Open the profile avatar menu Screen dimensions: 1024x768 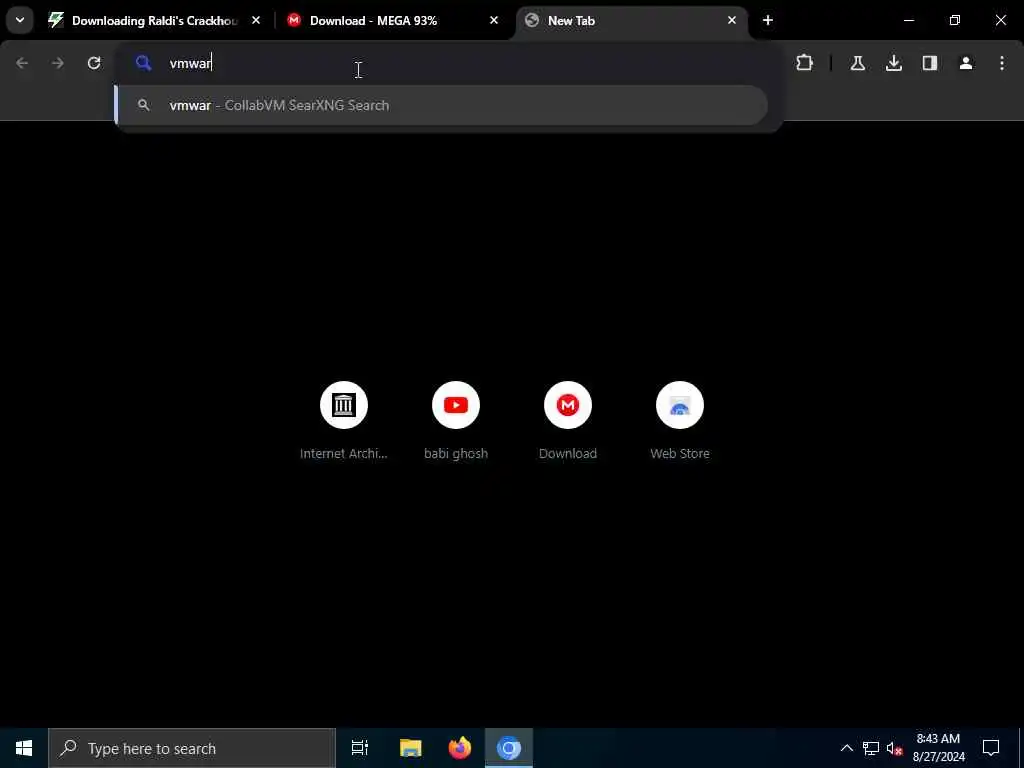[x=966, y=63]
